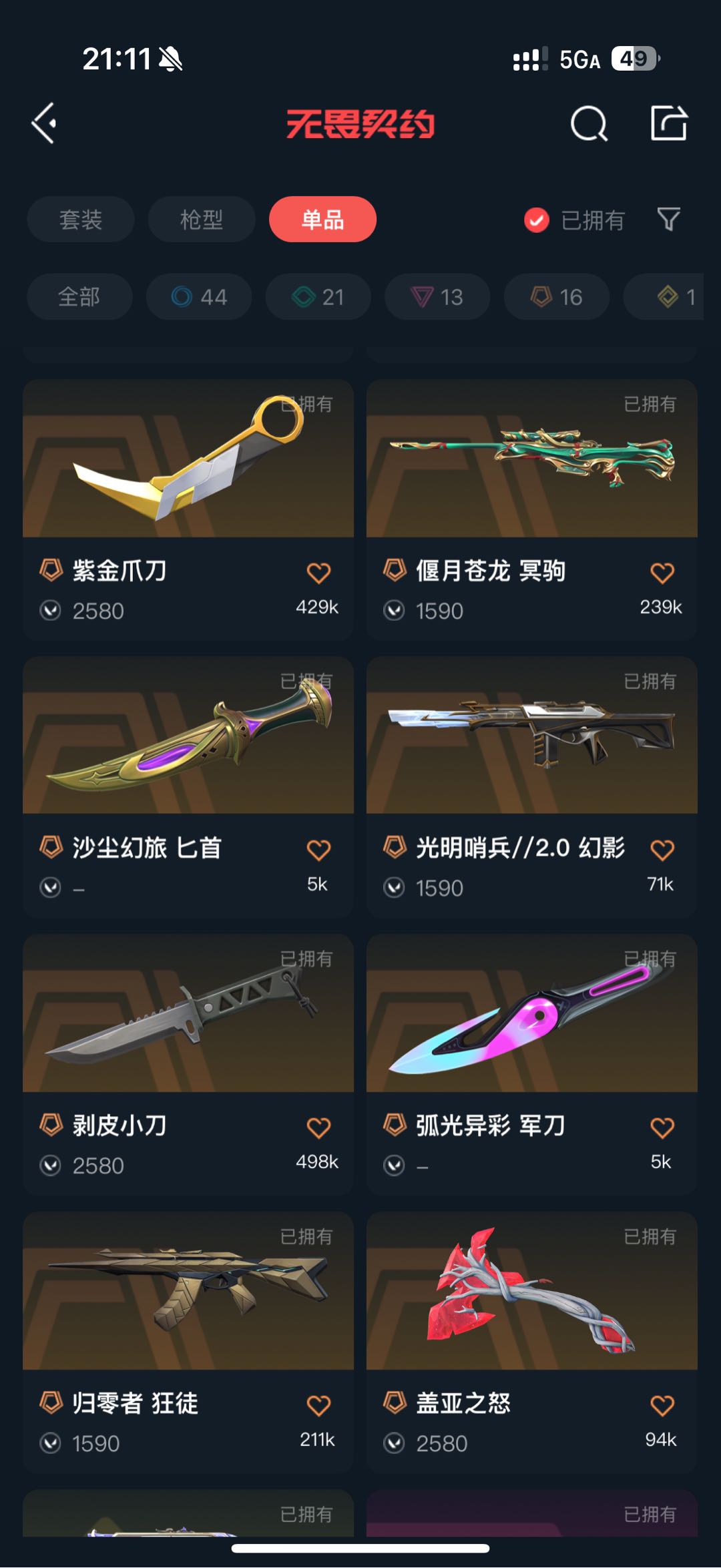Open the funnel filter icon

pos(668,220)
